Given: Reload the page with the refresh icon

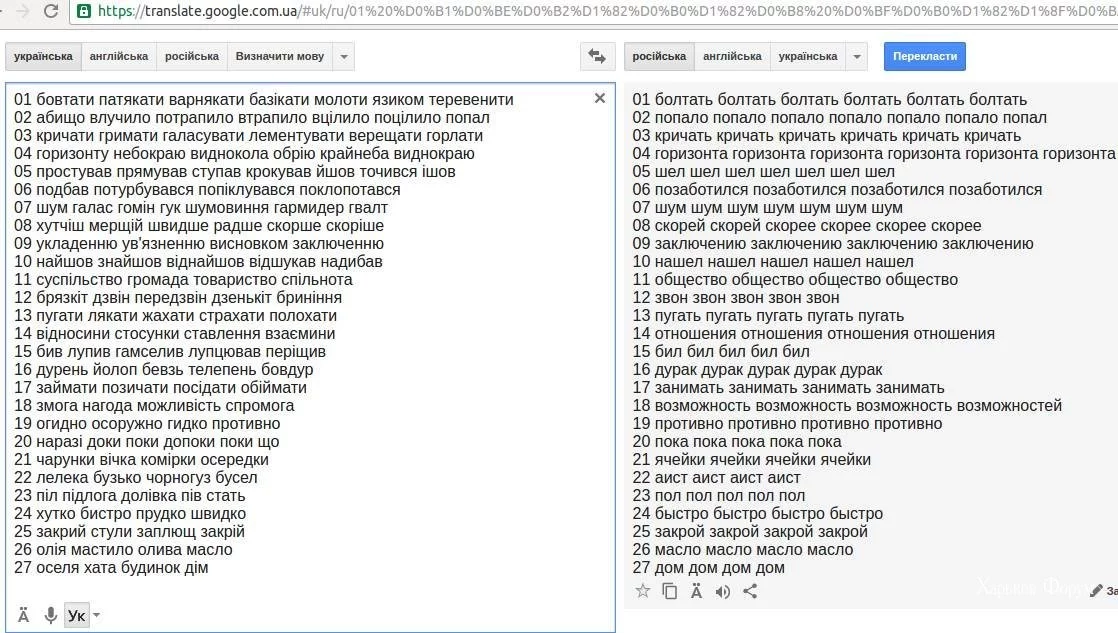Looking at the screenshot, I should 51,11.
